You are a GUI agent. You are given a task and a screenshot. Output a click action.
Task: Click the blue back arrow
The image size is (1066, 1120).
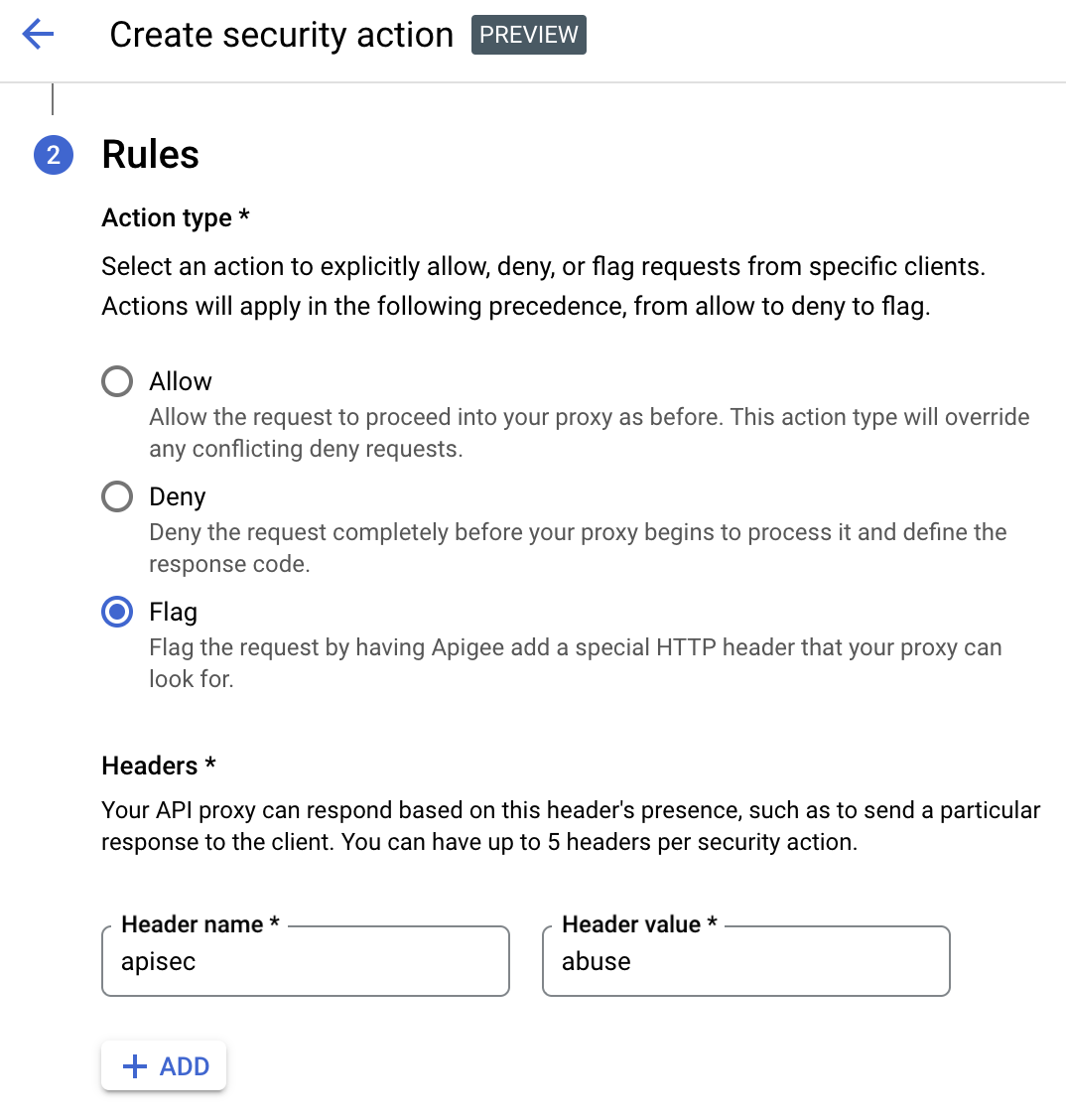37,35
